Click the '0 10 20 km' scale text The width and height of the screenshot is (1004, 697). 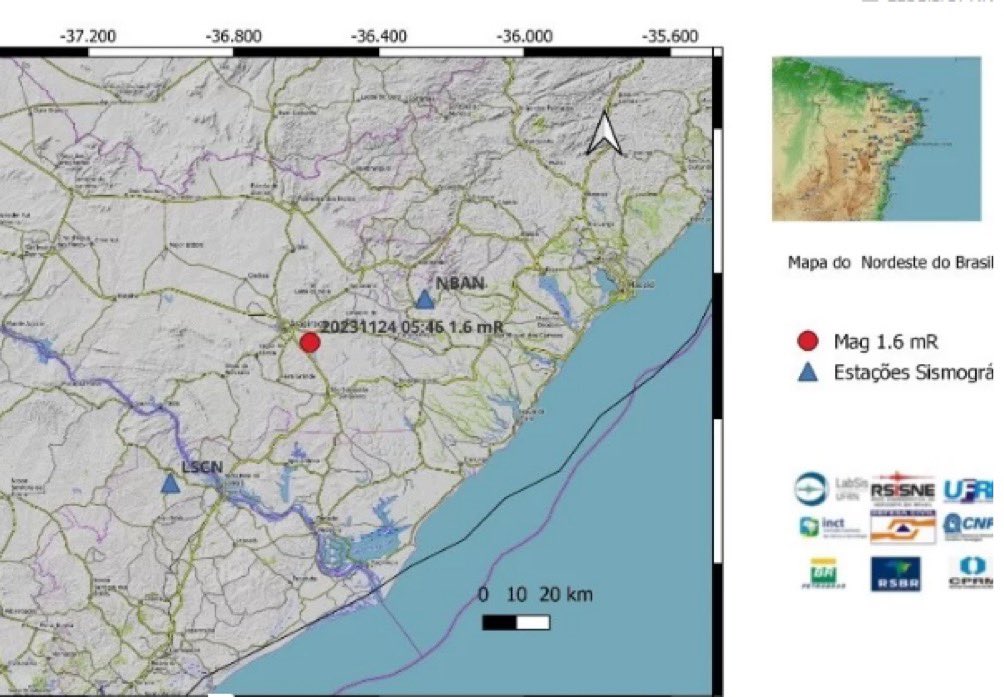click(535, 595)
